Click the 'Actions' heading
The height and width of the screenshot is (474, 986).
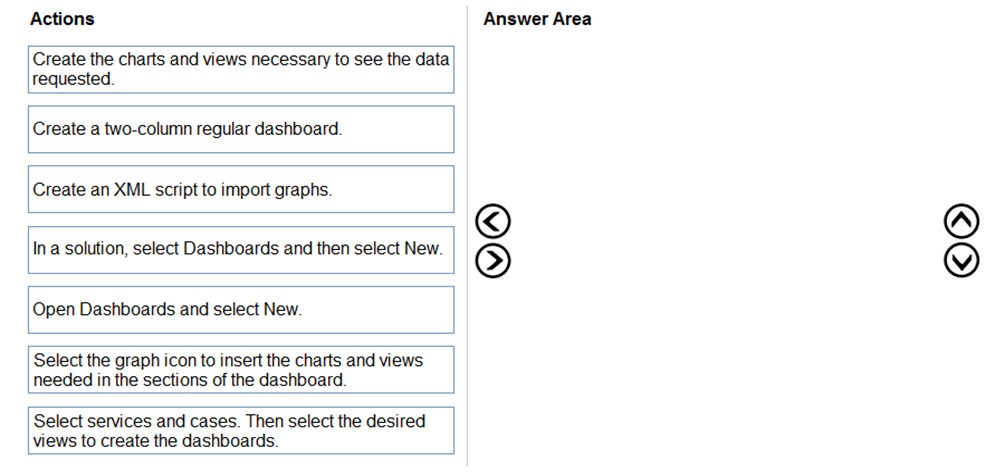coord(62,19)
